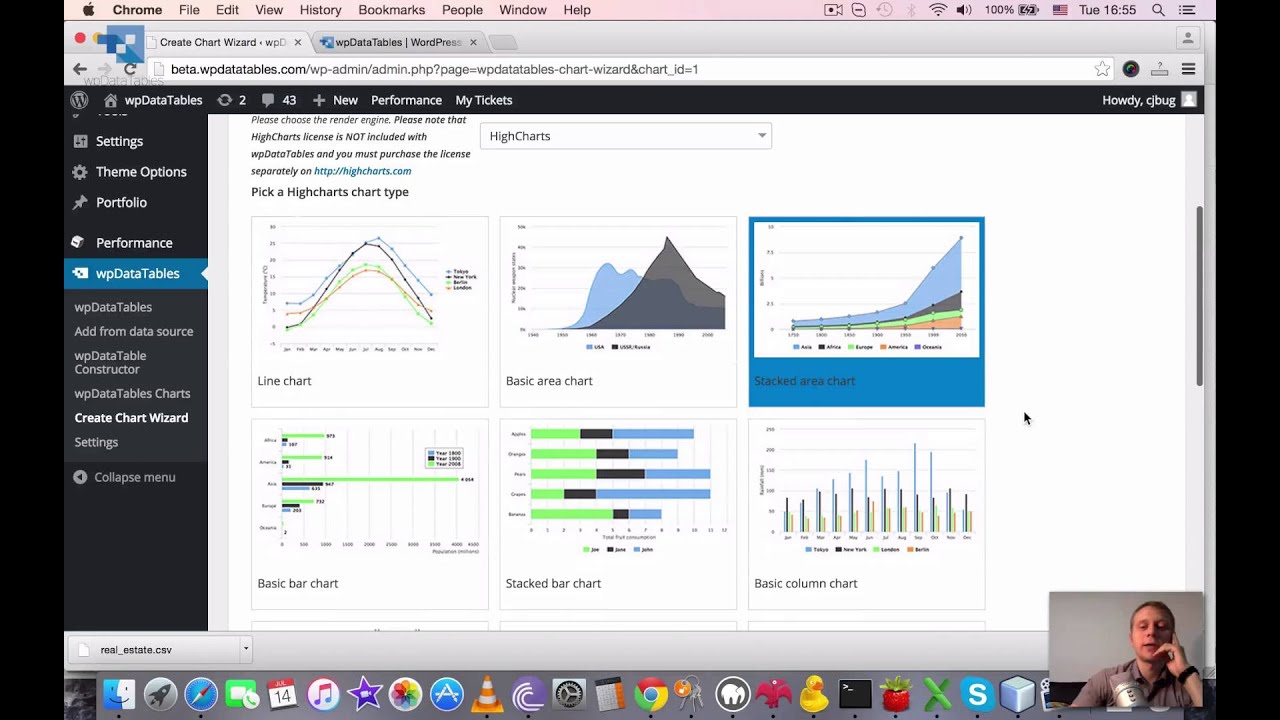Viewport: 1280px width, 720px height.
Task: Open real_estate.csv download options arrow
Action: click(245, 649)
